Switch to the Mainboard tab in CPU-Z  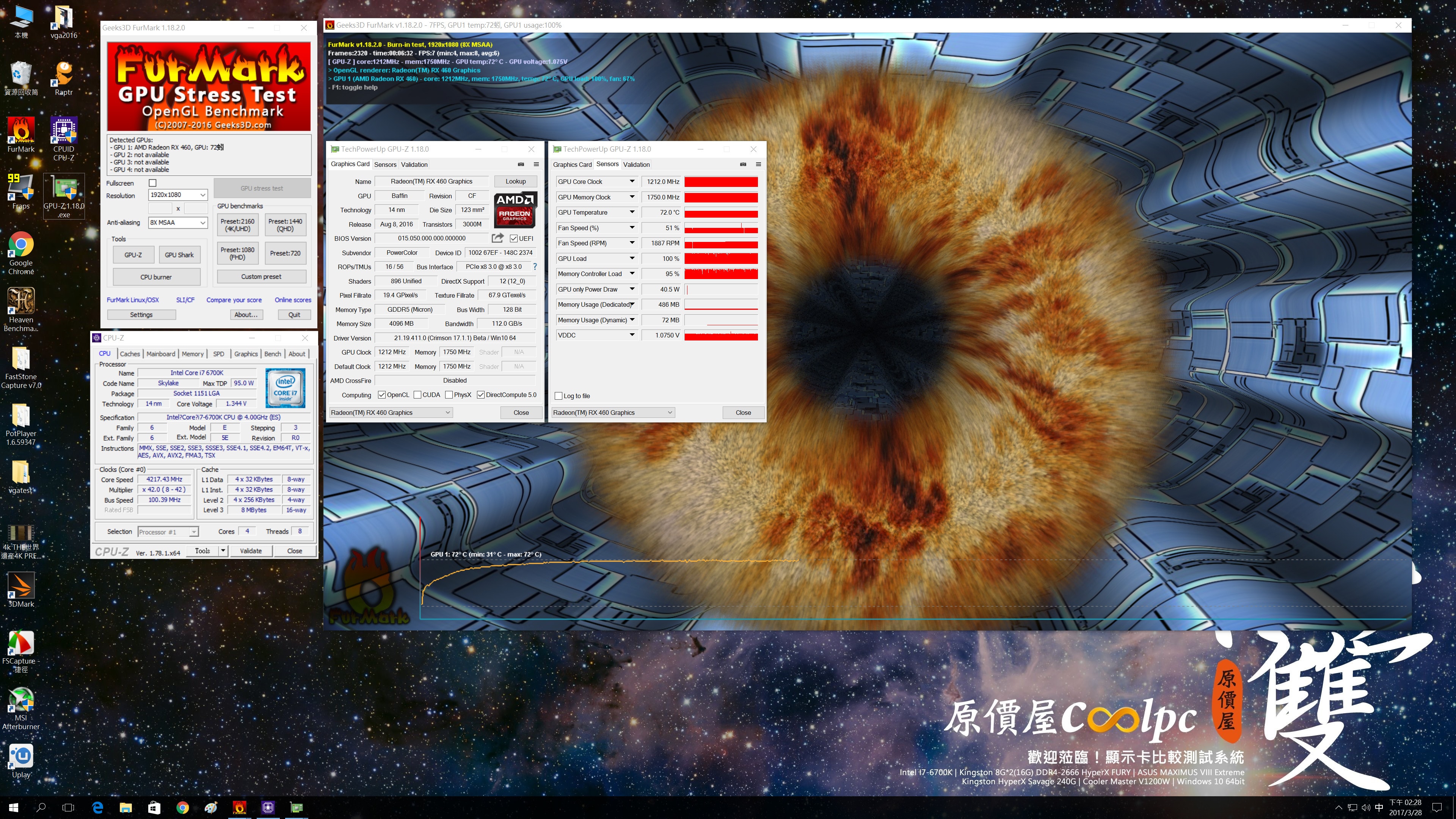(x=160, y=353)
